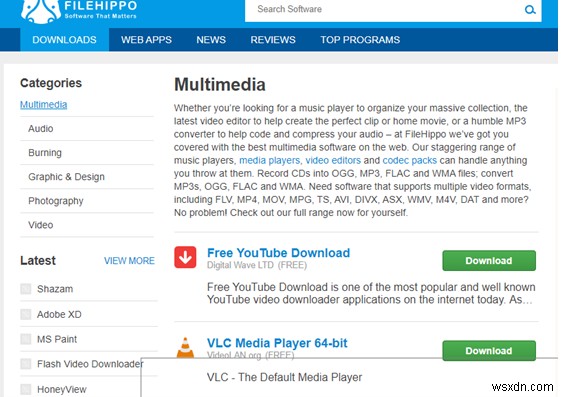Viewport: 565px width, 397px height.
Task: Open Shazam from the Latest list
Action: (55, 289)
